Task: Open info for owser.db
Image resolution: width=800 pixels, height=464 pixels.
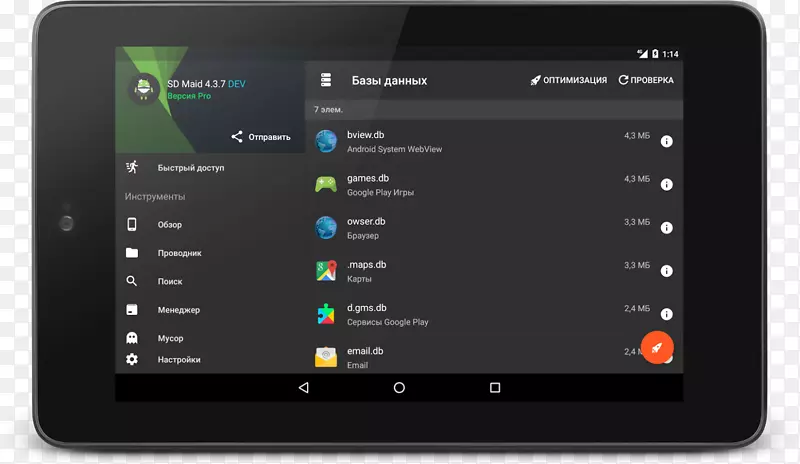Action: tap(666, 228)
